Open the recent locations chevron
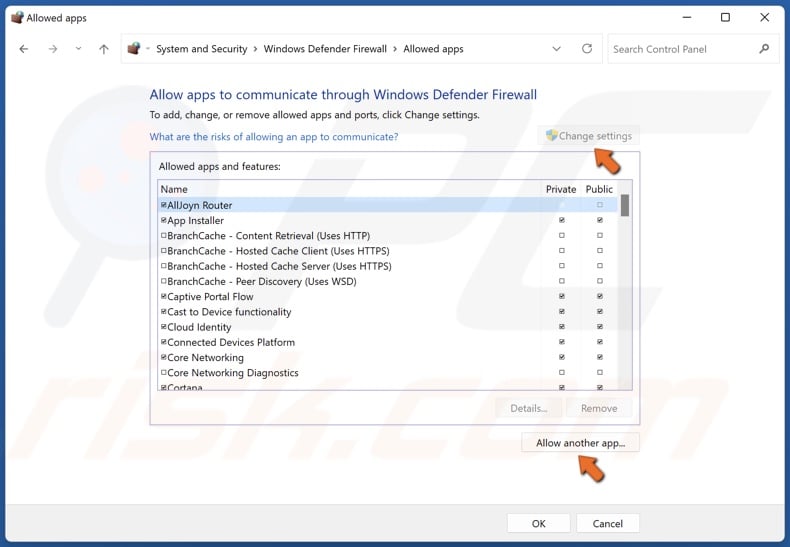 (78, 49)
